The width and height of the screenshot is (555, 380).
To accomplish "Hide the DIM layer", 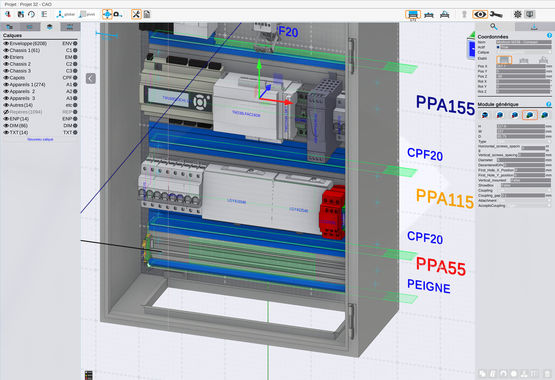I will [6, 126].
